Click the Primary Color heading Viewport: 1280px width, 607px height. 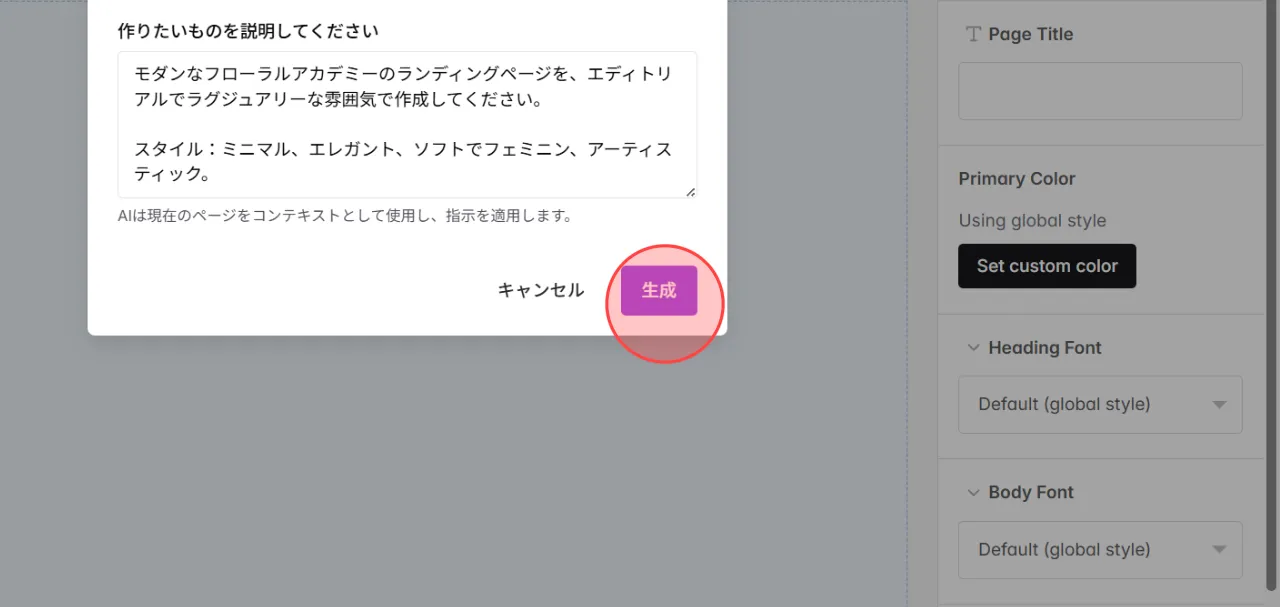click(x=1017, y=179)
